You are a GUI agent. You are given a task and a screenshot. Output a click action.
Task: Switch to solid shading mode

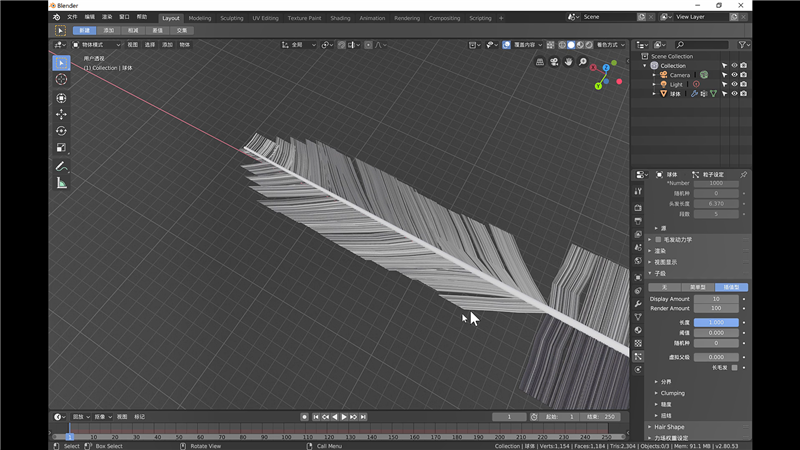(x=571, y=45)
